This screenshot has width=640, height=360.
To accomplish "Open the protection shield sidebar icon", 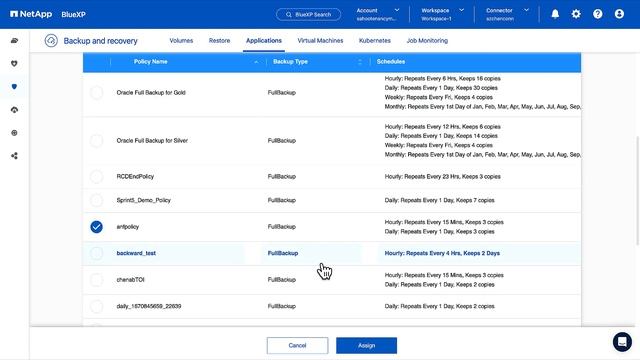I will 14,87.
